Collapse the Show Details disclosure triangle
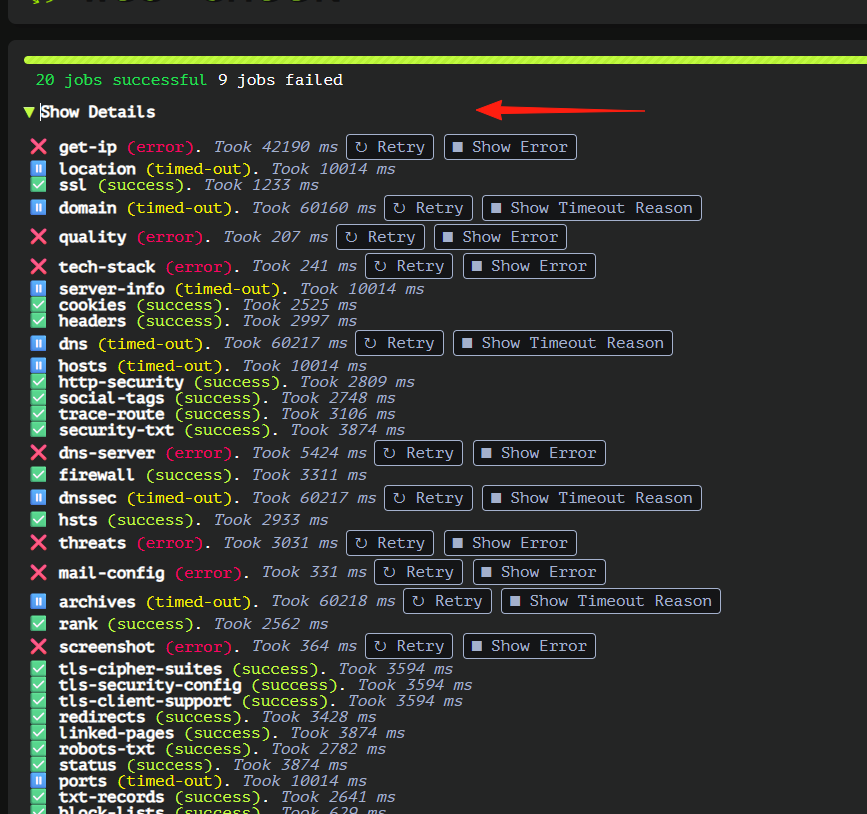The height and width of the screenshot is (814, 867). point(29,112)
